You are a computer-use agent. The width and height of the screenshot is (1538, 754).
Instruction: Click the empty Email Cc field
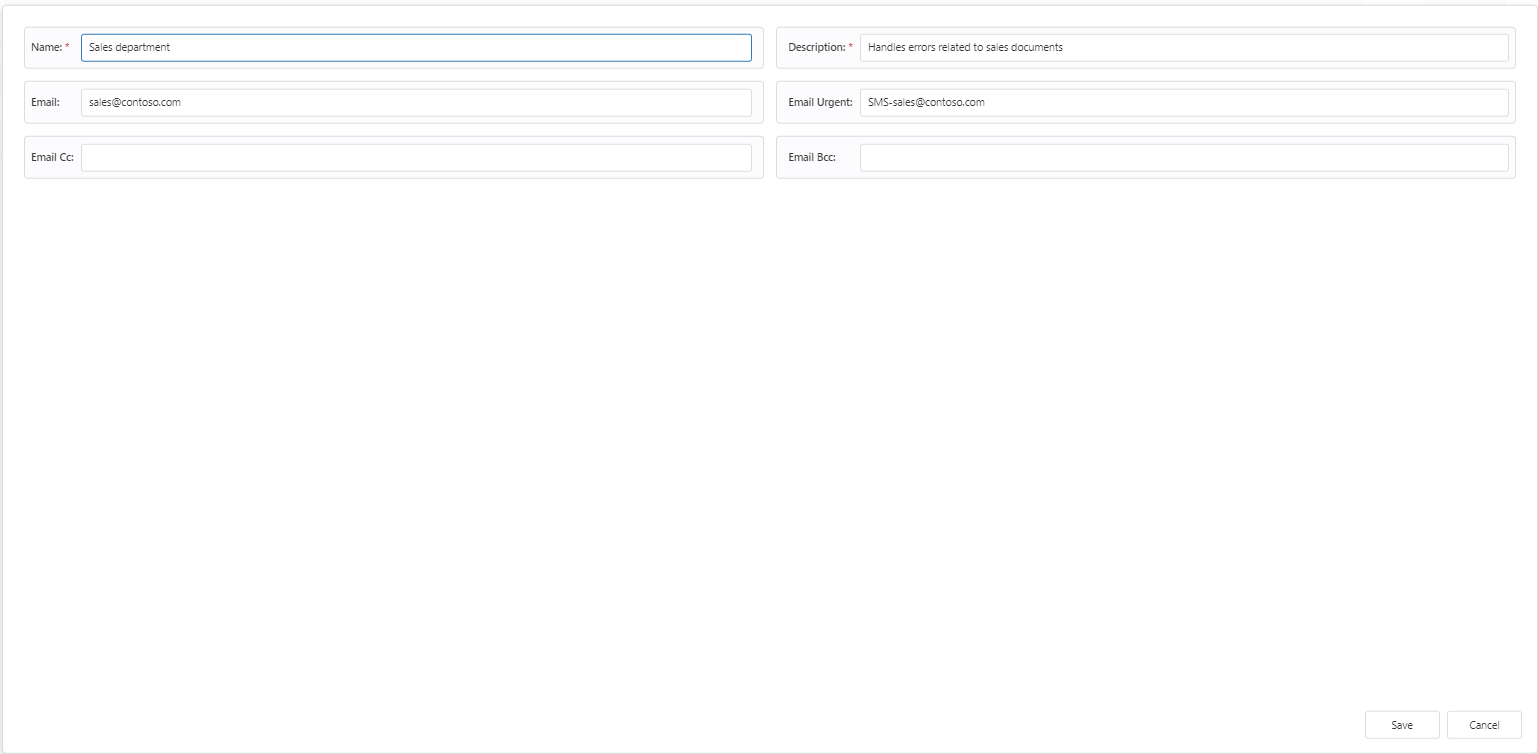[x=415, y=157]
